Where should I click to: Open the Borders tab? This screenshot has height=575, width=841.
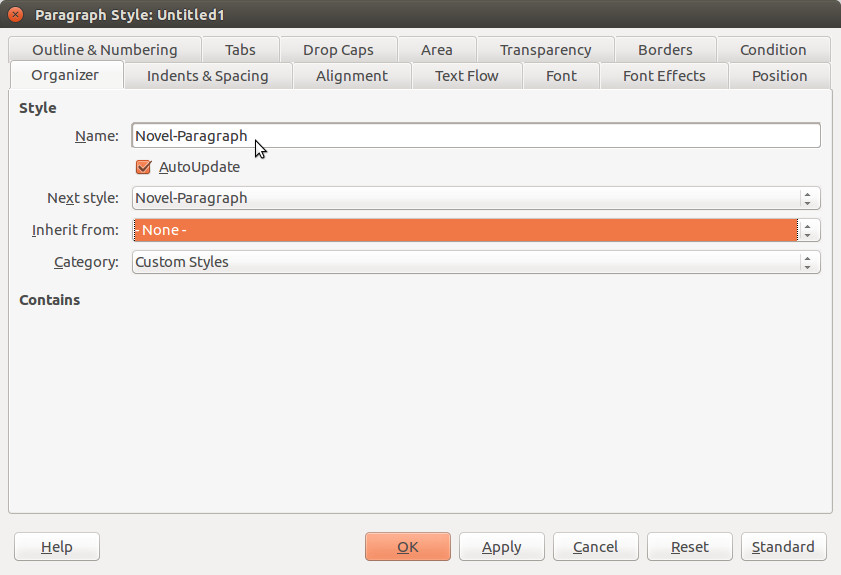click(x=665, y=50)
